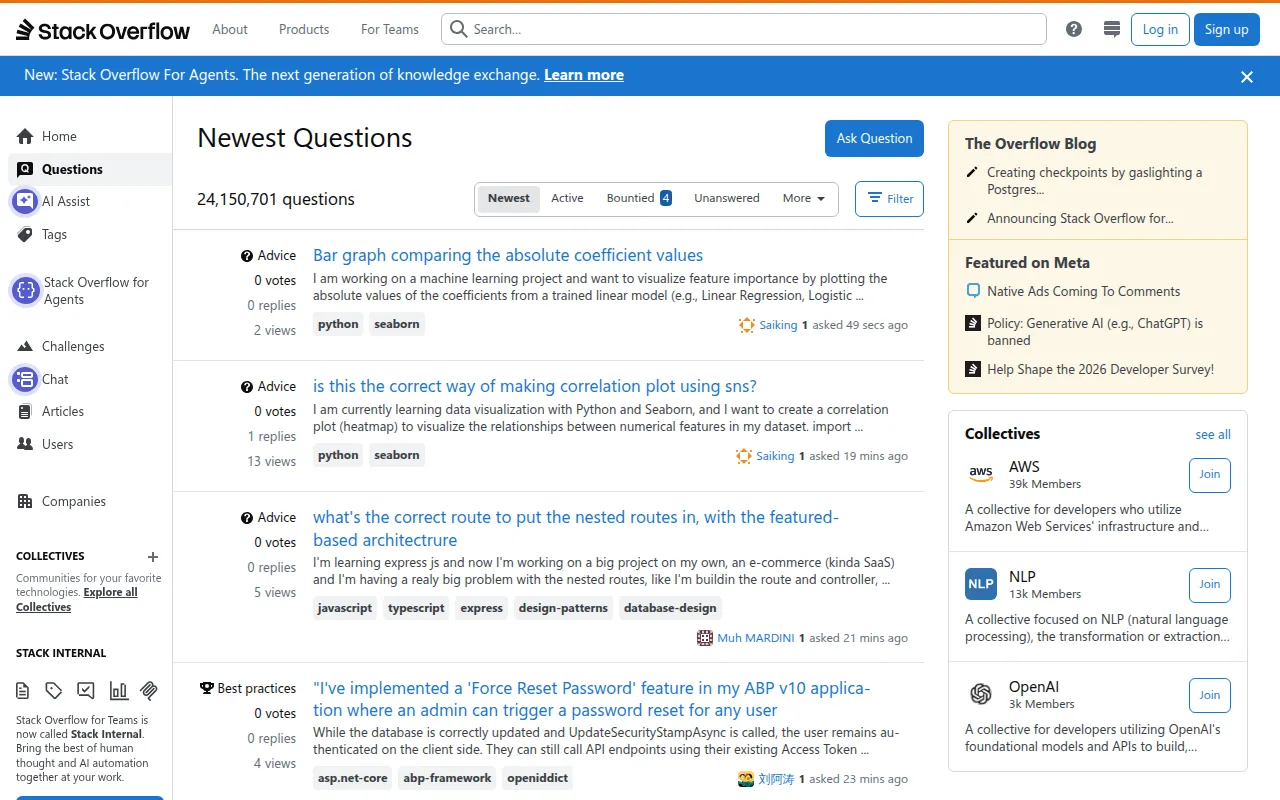Open Muh MARDINI's user profile link
The image size is (1280, 800).
[x=756, y=638]
